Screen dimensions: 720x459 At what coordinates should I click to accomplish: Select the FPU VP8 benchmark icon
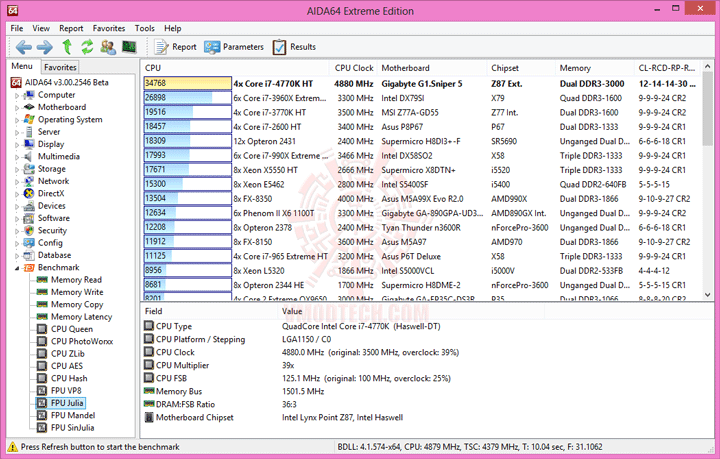coord(42,391)
